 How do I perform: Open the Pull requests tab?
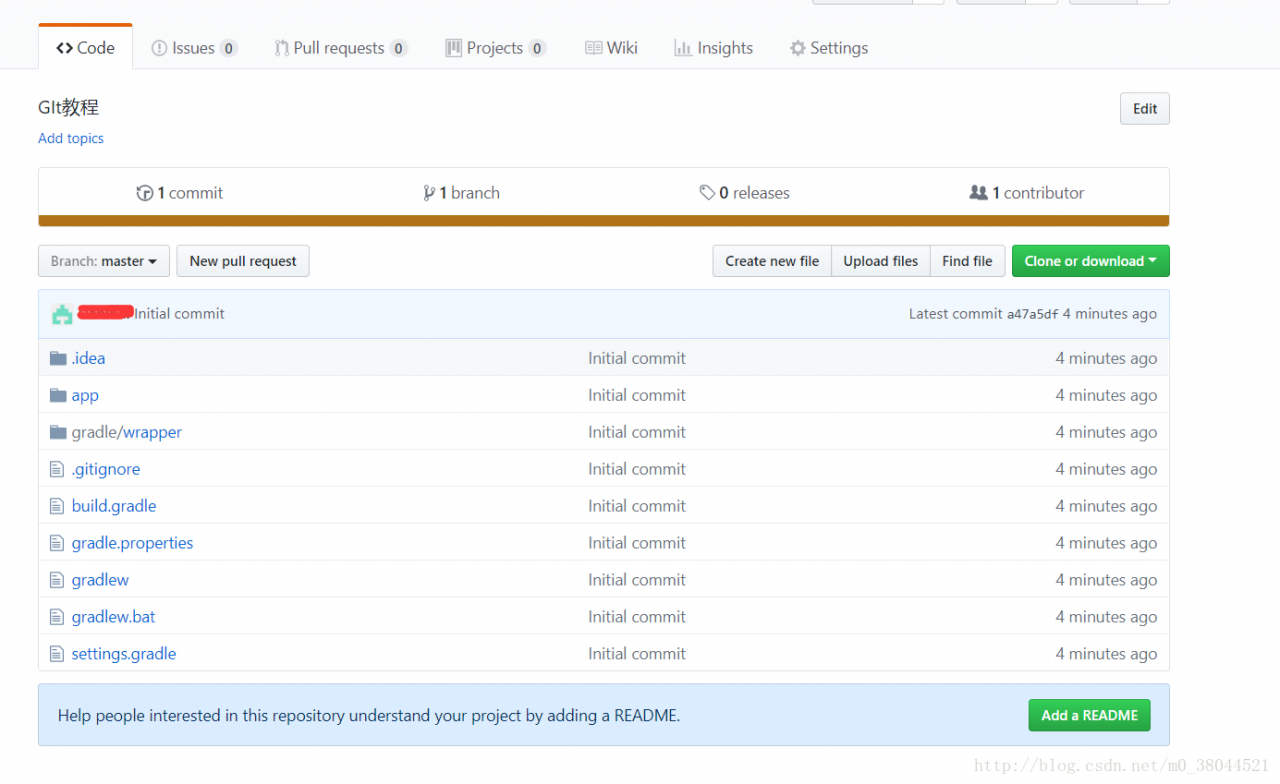tap(341, 48)
